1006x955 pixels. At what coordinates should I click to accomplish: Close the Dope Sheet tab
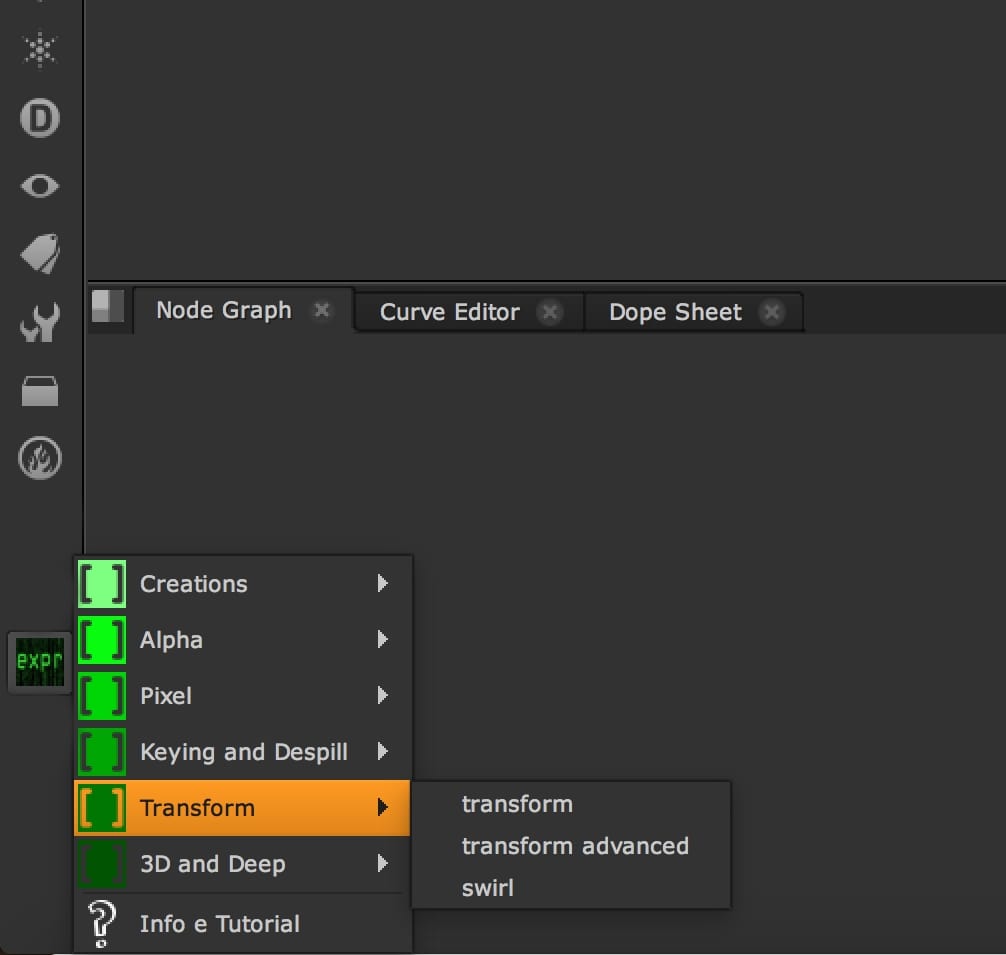[x=771, y=312]
